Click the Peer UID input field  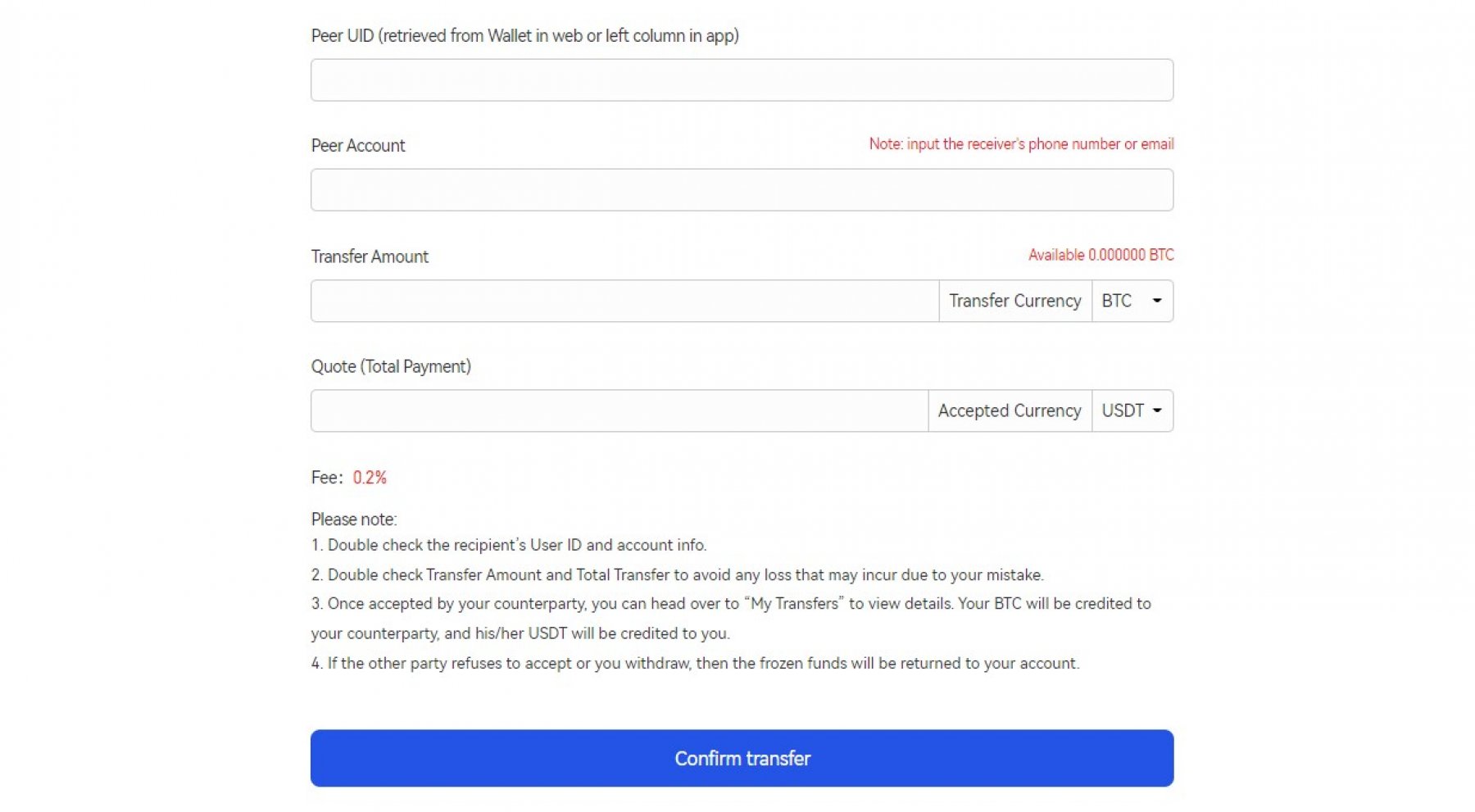(742, 80)
